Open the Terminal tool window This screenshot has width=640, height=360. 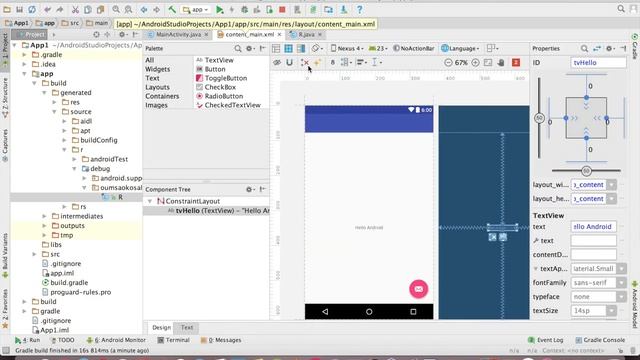coord(173,340)
